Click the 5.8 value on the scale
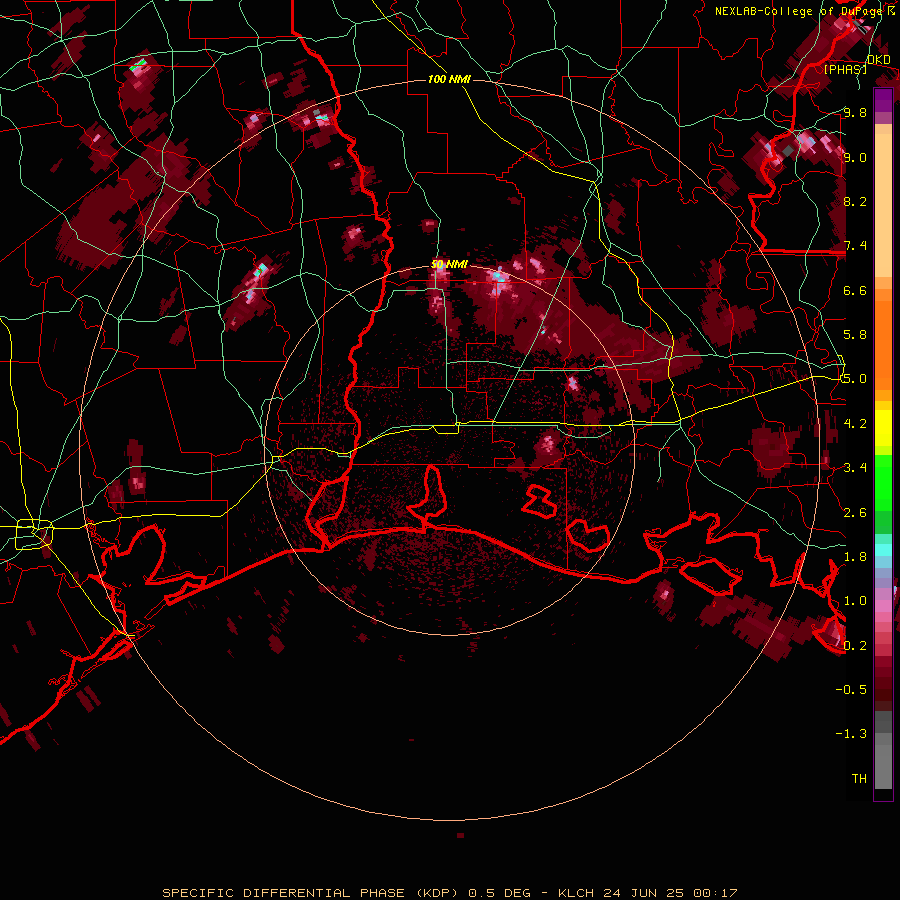The height and width of the screenshot is (900, 900). point(855,335)
